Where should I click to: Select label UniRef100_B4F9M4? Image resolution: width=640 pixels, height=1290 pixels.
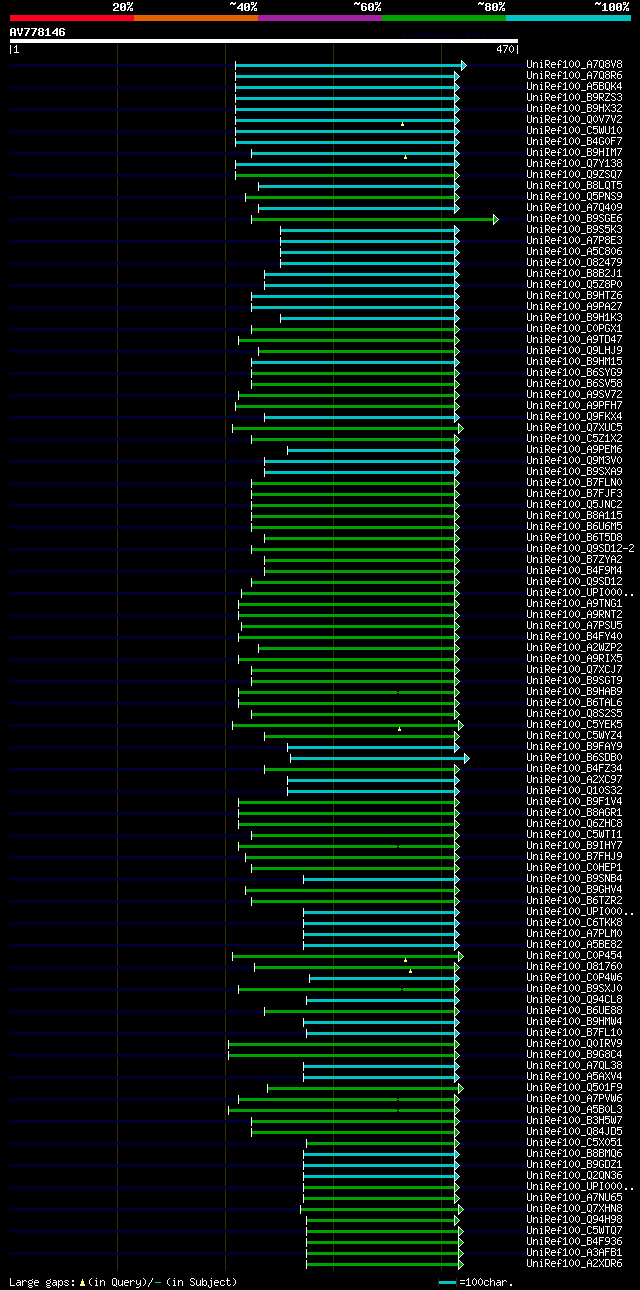pyautogui.click(x=574, y=571)
